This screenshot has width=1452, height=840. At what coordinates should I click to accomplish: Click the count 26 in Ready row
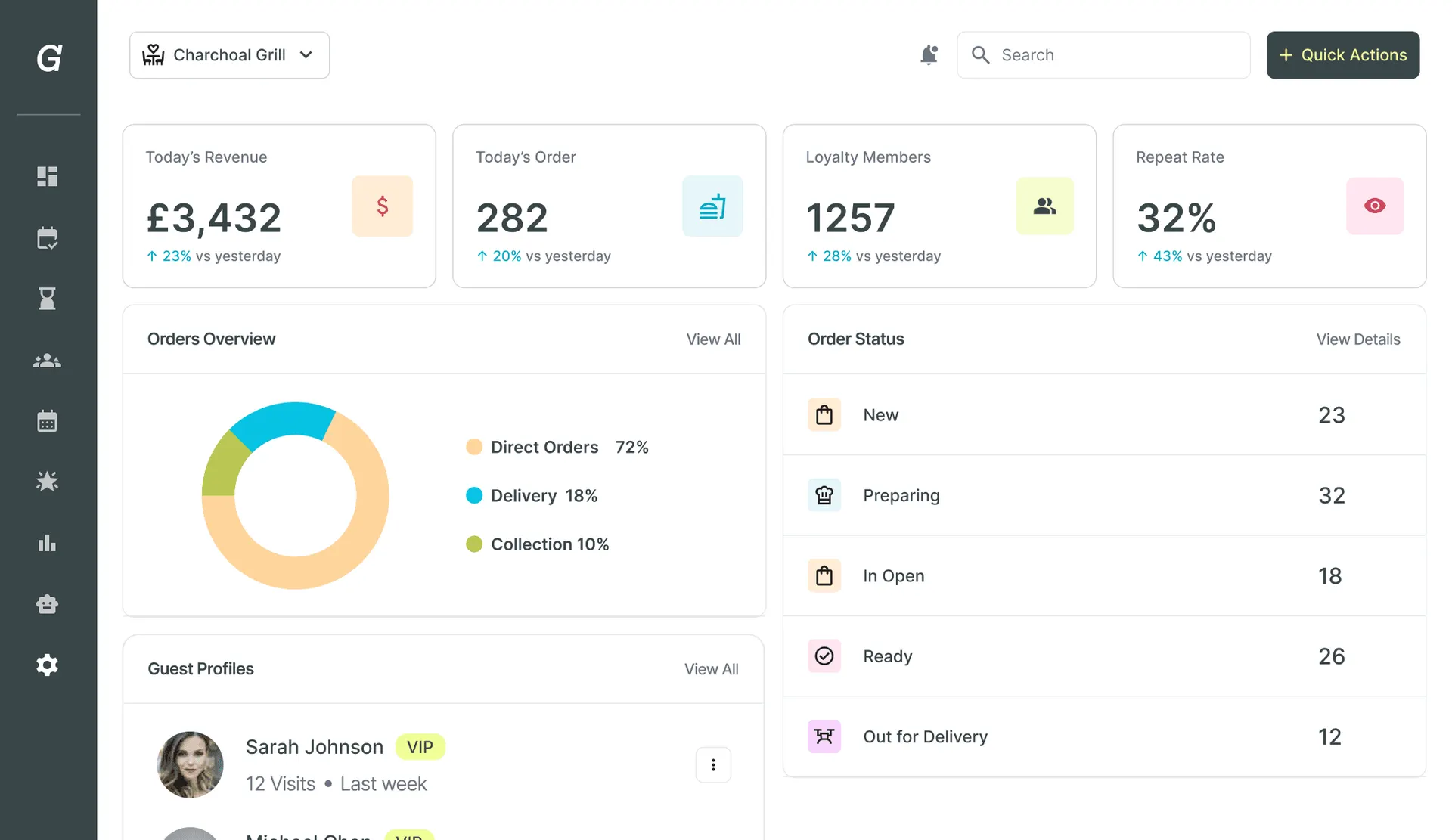1332,656
